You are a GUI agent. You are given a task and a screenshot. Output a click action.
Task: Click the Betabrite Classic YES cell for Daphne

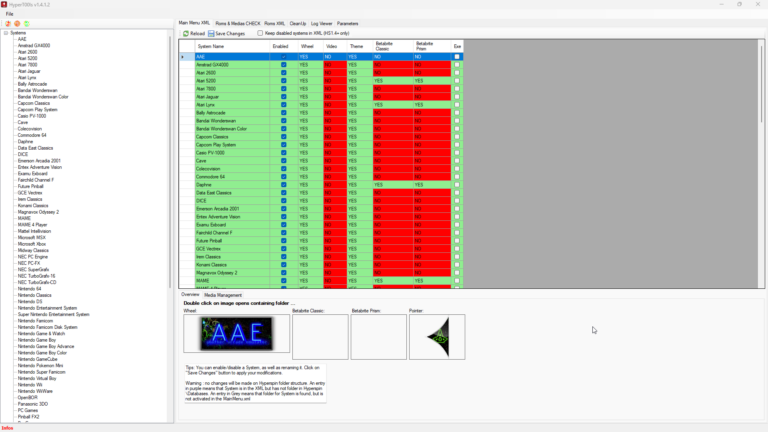pos(392,185)
